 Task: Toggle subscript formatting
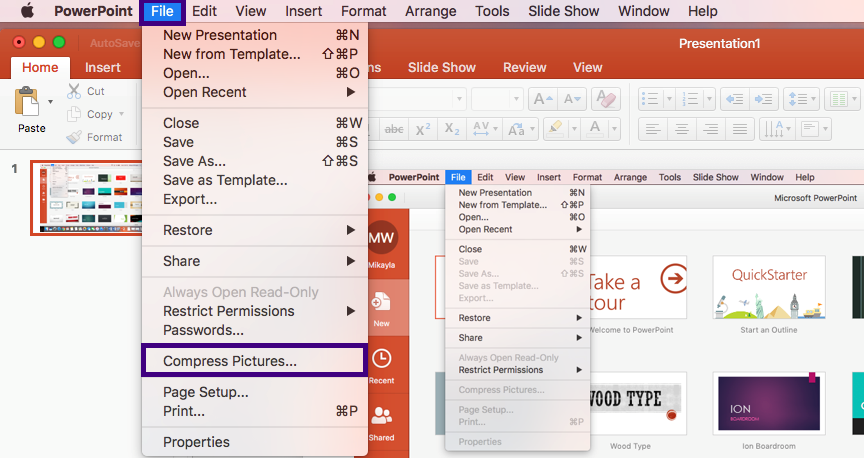(x=452, y=129)
